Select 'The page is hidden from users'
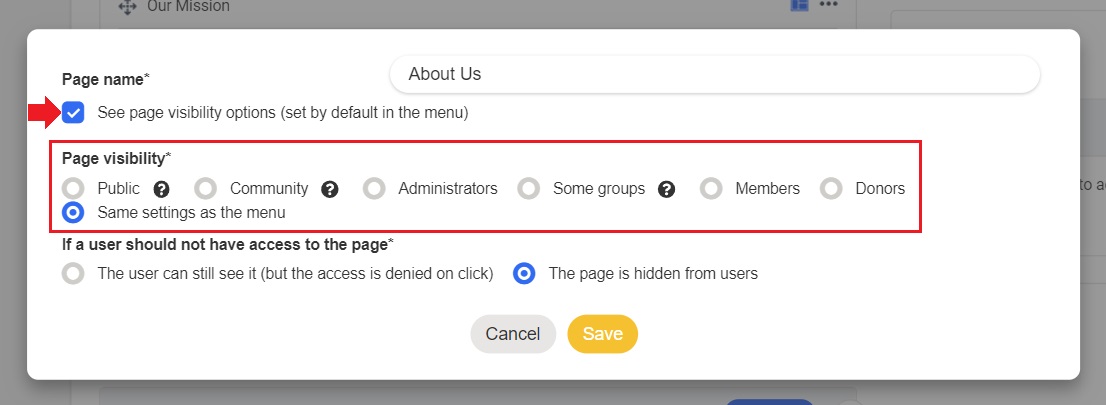1106x405 pixels. coord(525,273)
